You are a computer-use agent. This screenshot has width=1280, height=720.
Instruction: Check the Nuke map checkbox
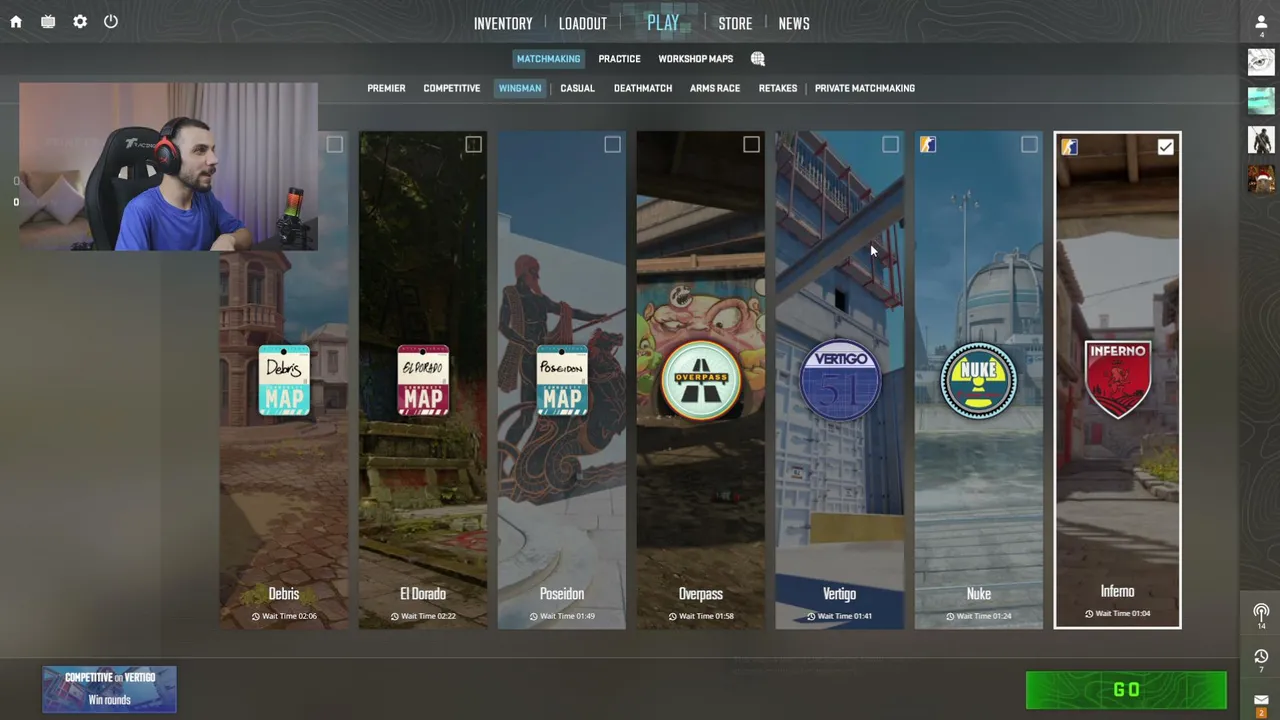click(1029, 145)
